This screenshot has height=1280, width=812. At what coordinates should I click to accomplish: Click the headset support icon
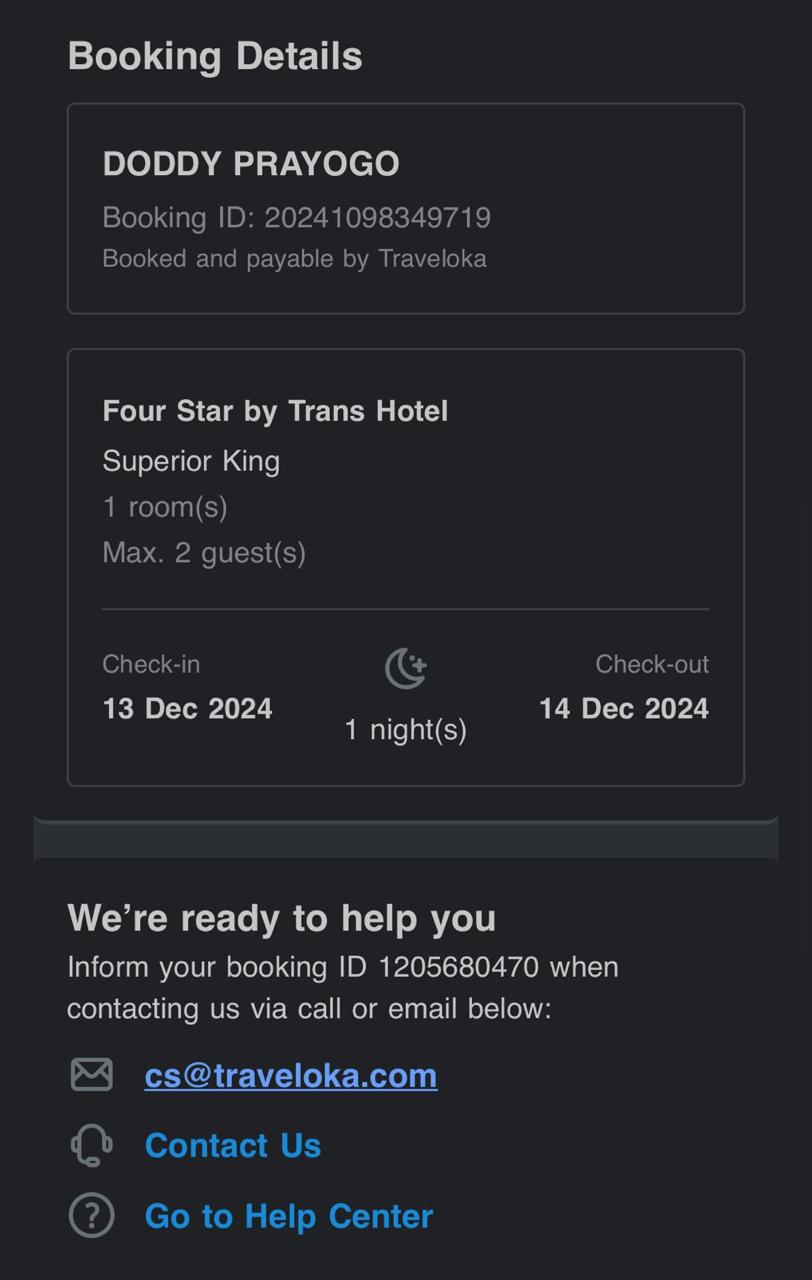click(91, 1145)
